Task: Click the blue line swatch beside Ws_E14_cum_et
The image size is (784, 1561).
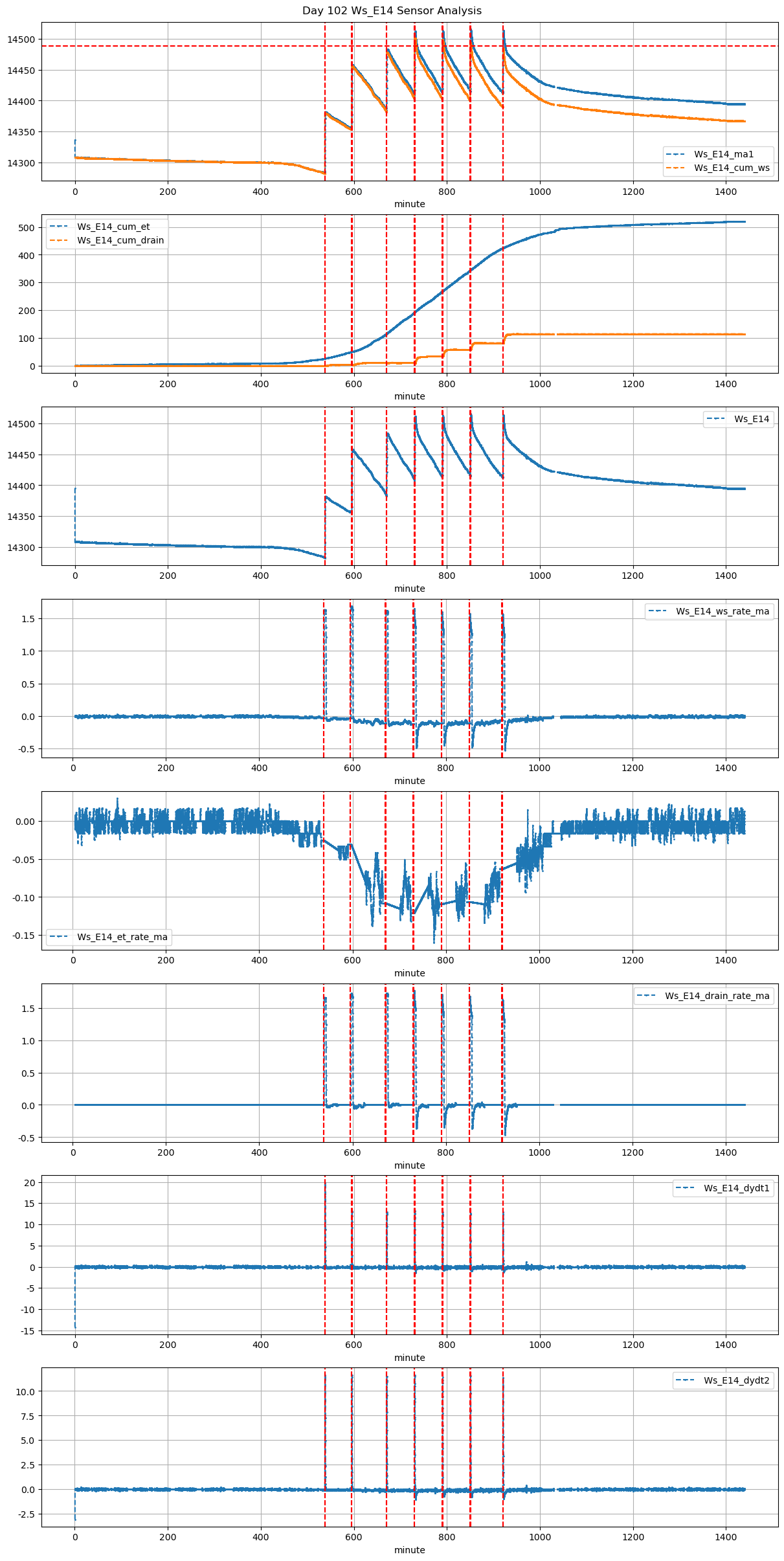Action: click(x=60, y=227)
